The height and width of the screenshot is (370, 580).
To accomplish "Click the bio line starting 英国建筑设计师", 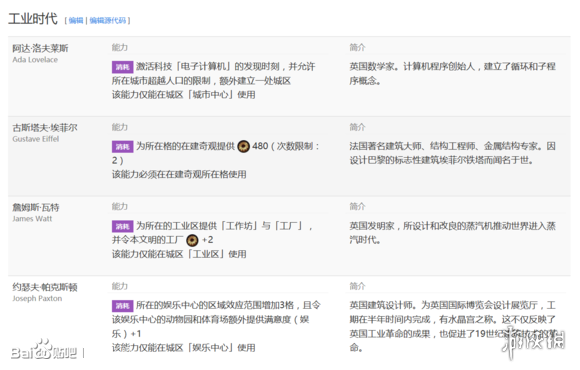I will (x=452, y=305).
